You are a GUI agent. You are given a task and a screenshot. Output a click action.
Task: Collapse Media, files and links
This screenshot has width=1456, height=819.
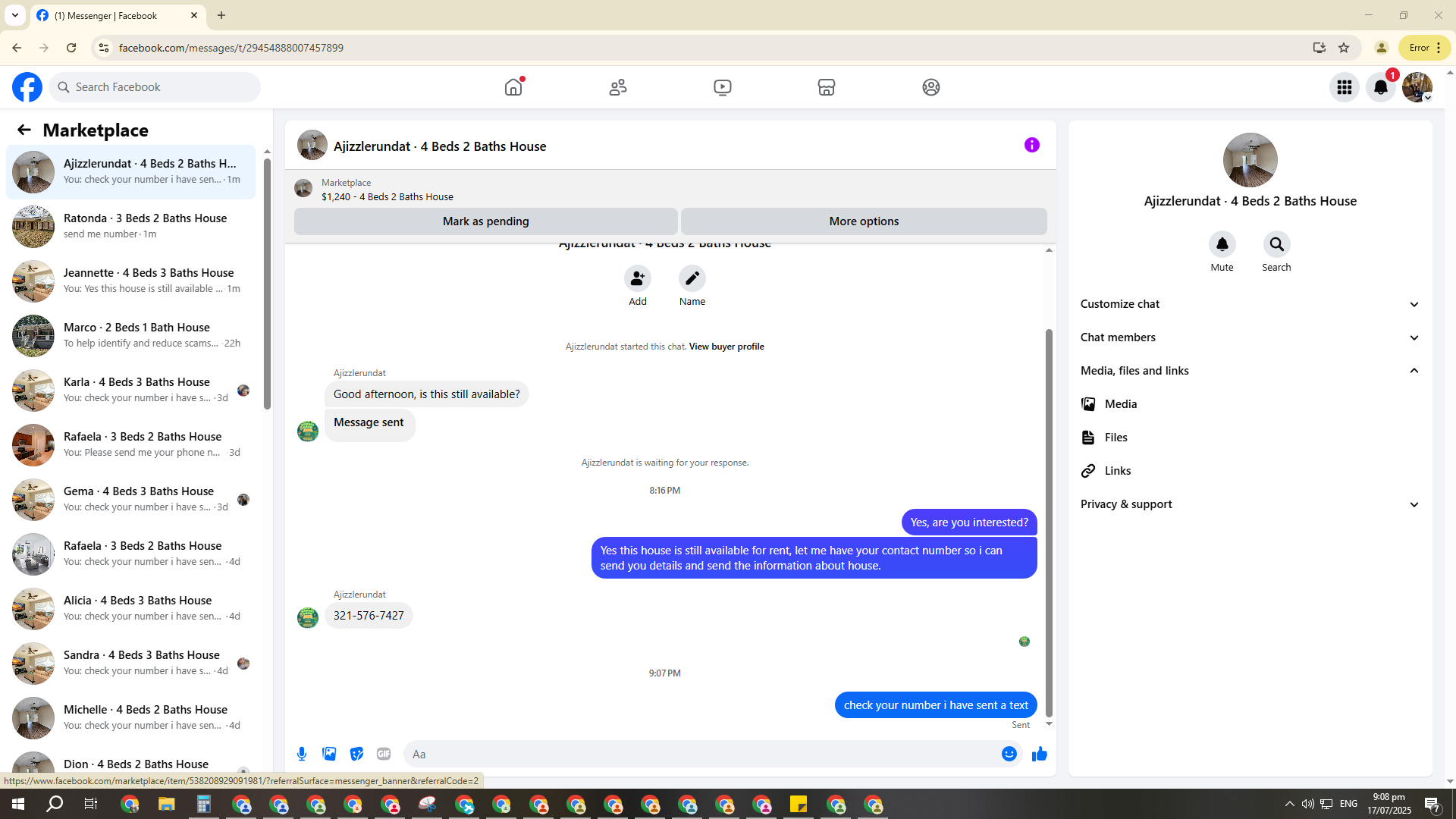coord(1250,371)
